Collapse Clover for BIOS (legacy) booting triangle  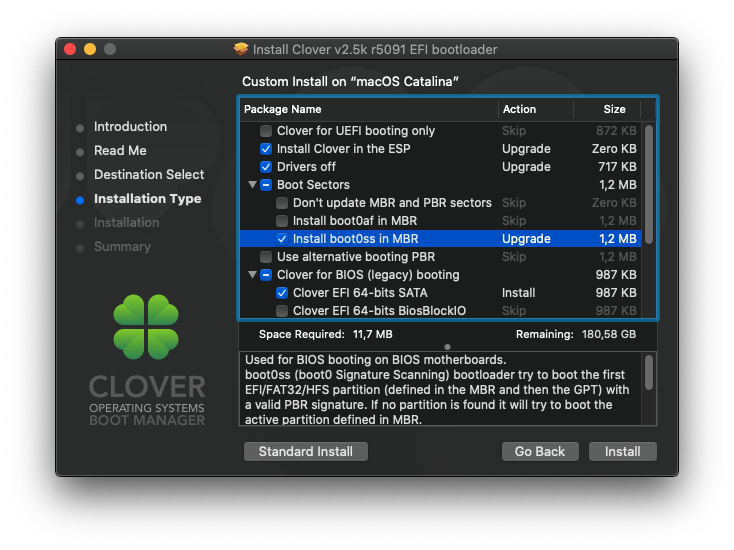252,275
